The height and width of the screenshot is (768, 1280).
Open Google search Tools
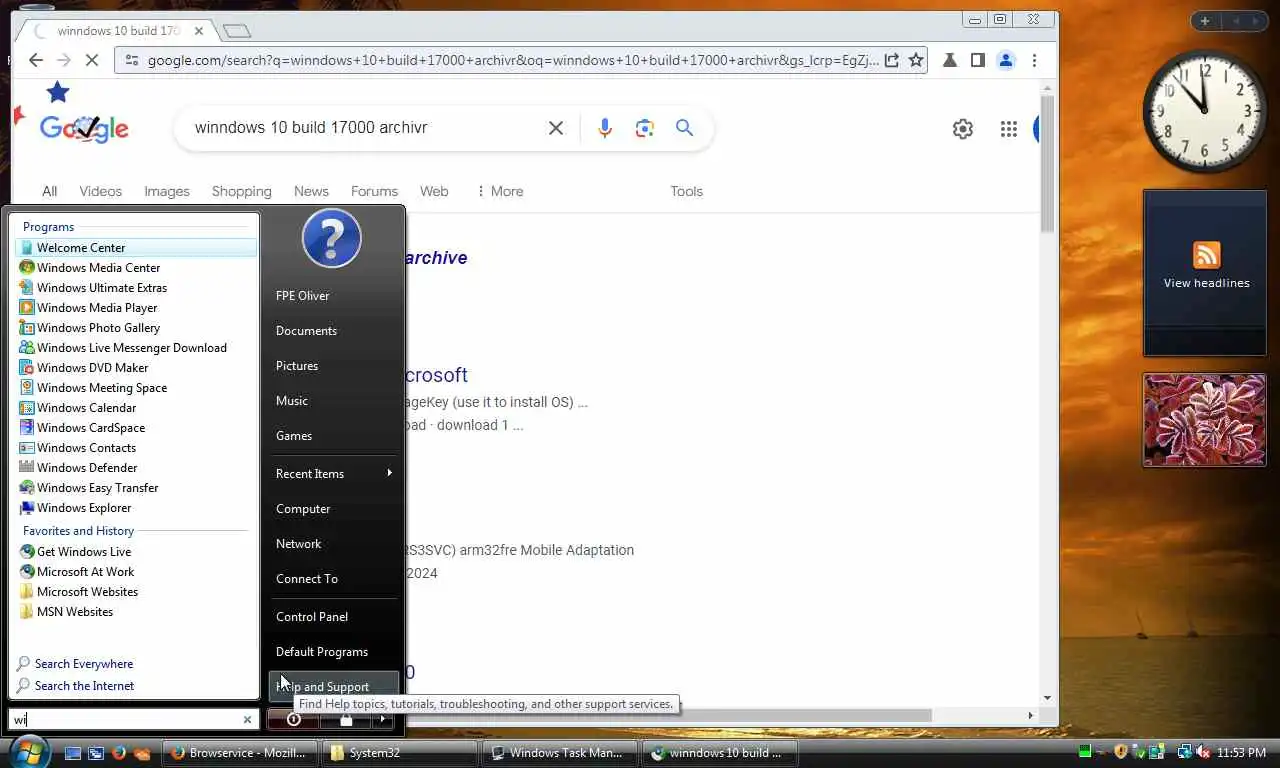coord(686,191)
